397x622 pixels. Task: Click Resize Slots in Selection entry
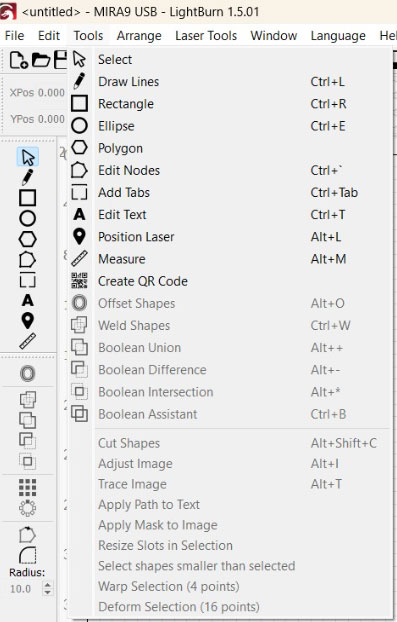pos(229,545)
